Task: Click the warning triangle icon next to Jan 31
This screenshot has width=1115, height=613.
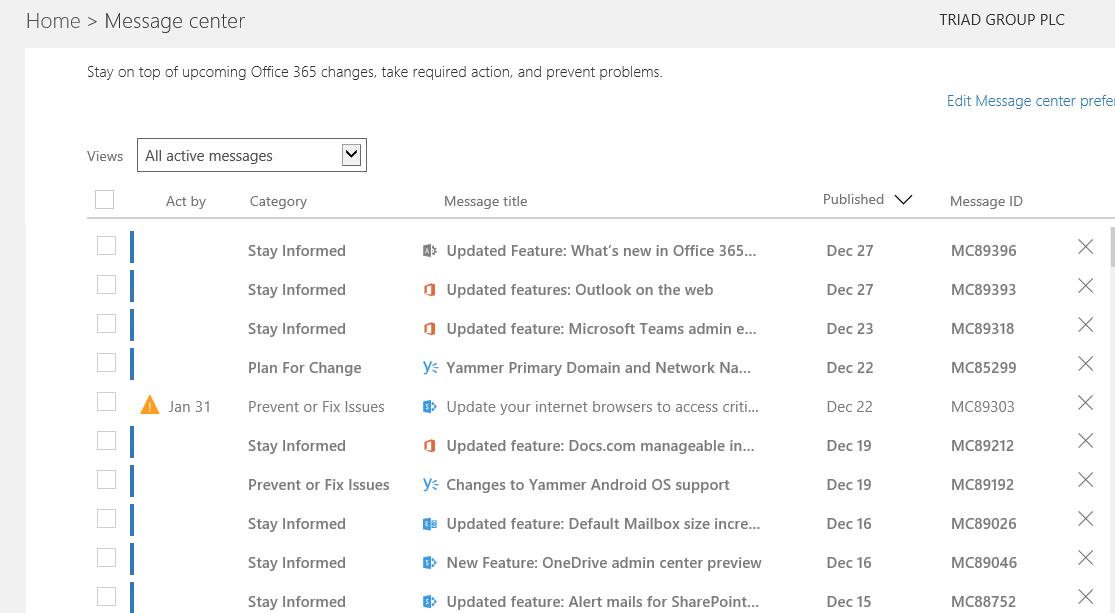Action: (150, 405)
